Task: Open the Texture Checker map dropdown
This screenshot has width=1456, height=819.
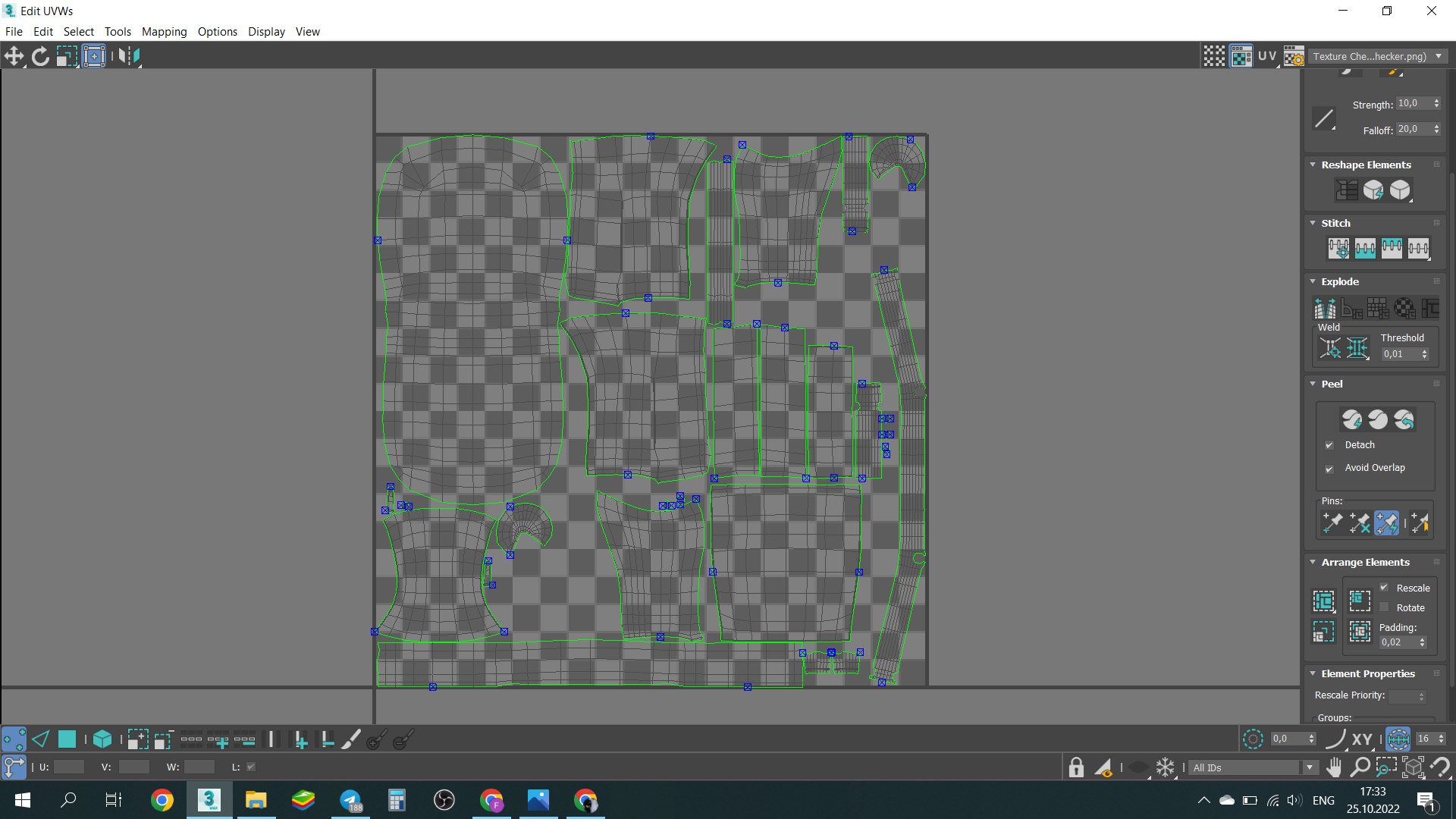Action: (x=1378, y=56)
